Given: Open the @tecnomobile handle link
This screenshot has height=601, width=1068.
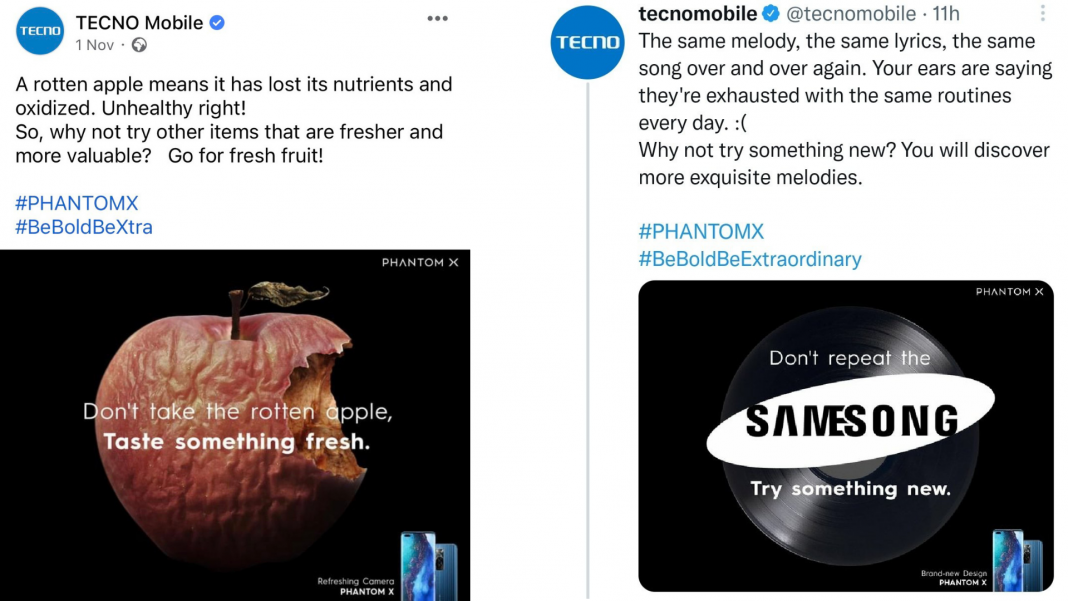Looking at the screenshot, I should click(x=851, y=13).
